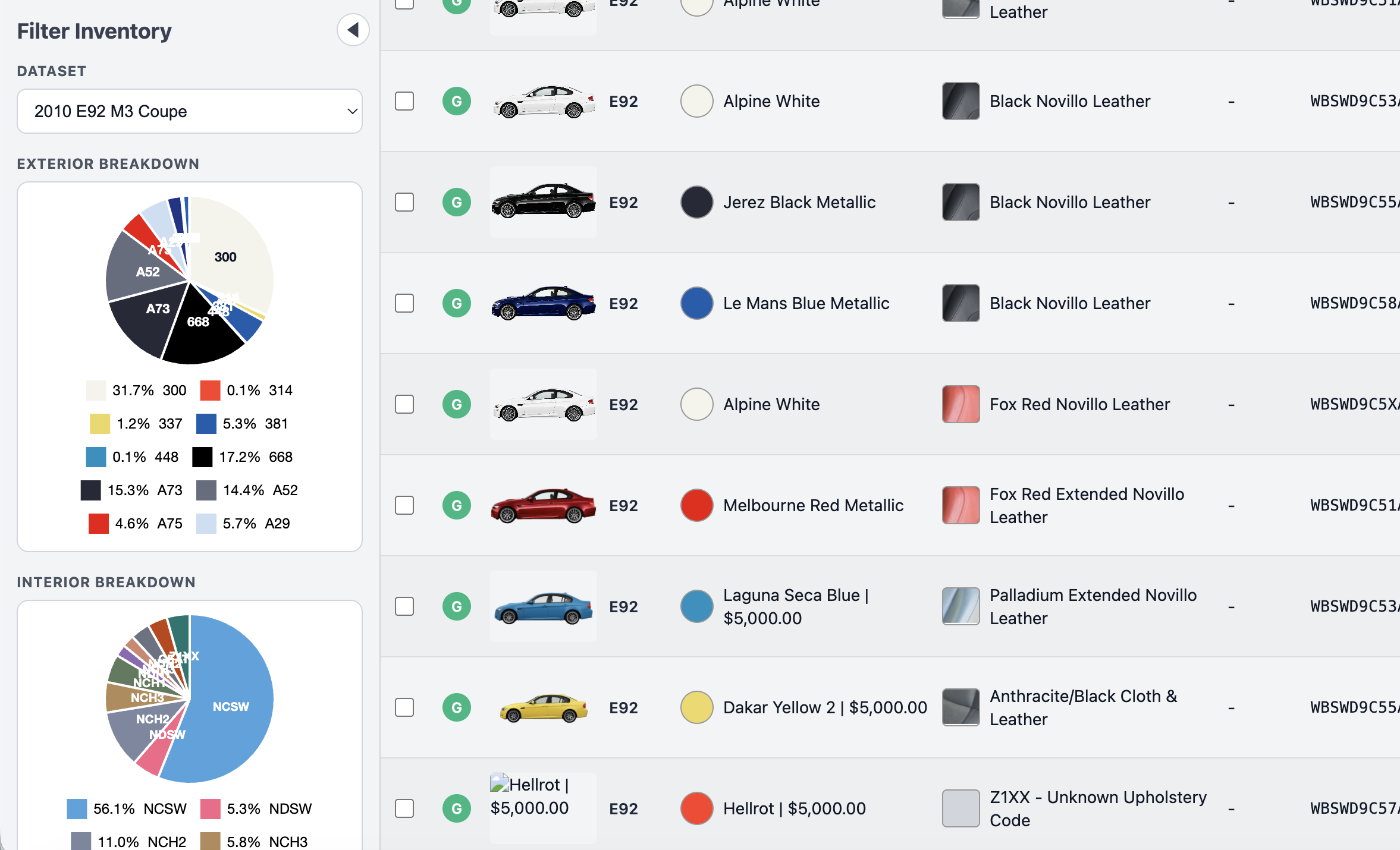
Task: Click the Dakar Yellow 2 exterior color circle
Action: click(697, 707)
